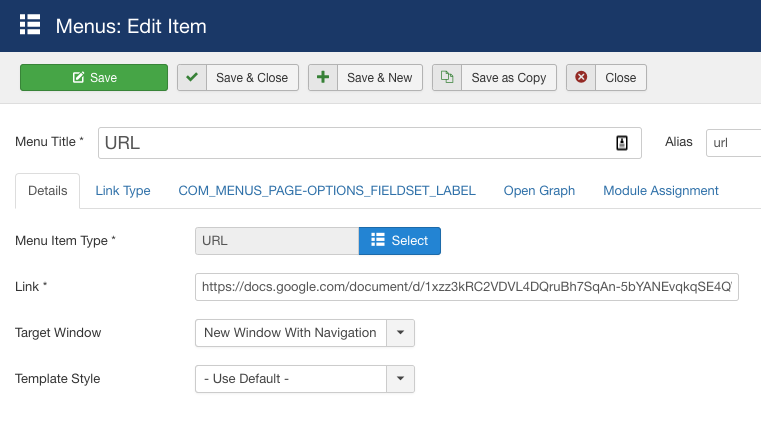The width and height of the screenshot is (761, 437).
Task: Click the Save & Close text button
Action: pyautogui.click(x=252, y=78)
